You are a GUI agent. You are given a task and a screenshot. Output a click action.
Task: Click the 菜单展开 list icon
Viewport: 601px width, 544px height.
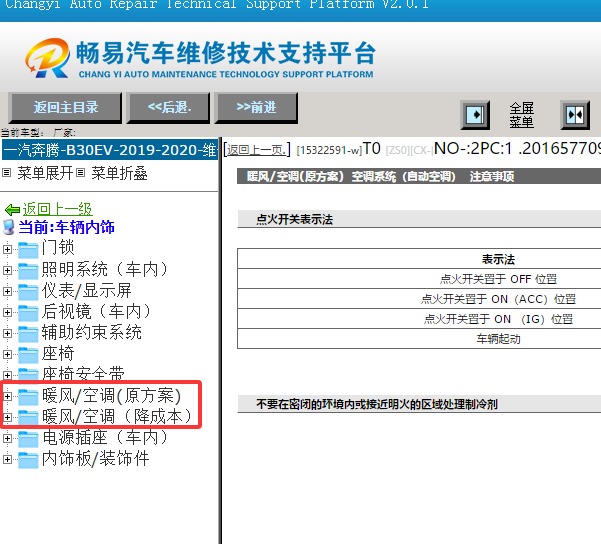(7, 173)
